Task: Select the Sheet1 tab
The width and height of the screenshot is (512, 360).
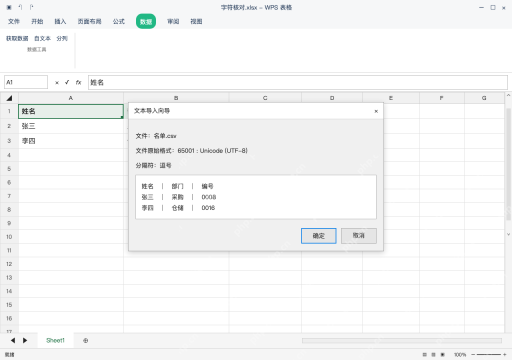Action: [55, 340]
